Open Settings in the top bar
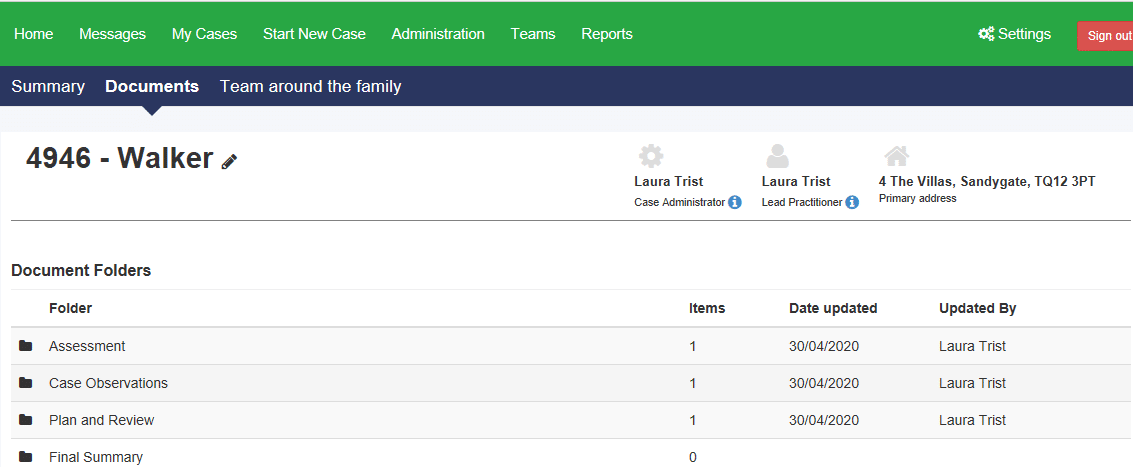This screenshot has width=1133, height=467. point(1014,34)
